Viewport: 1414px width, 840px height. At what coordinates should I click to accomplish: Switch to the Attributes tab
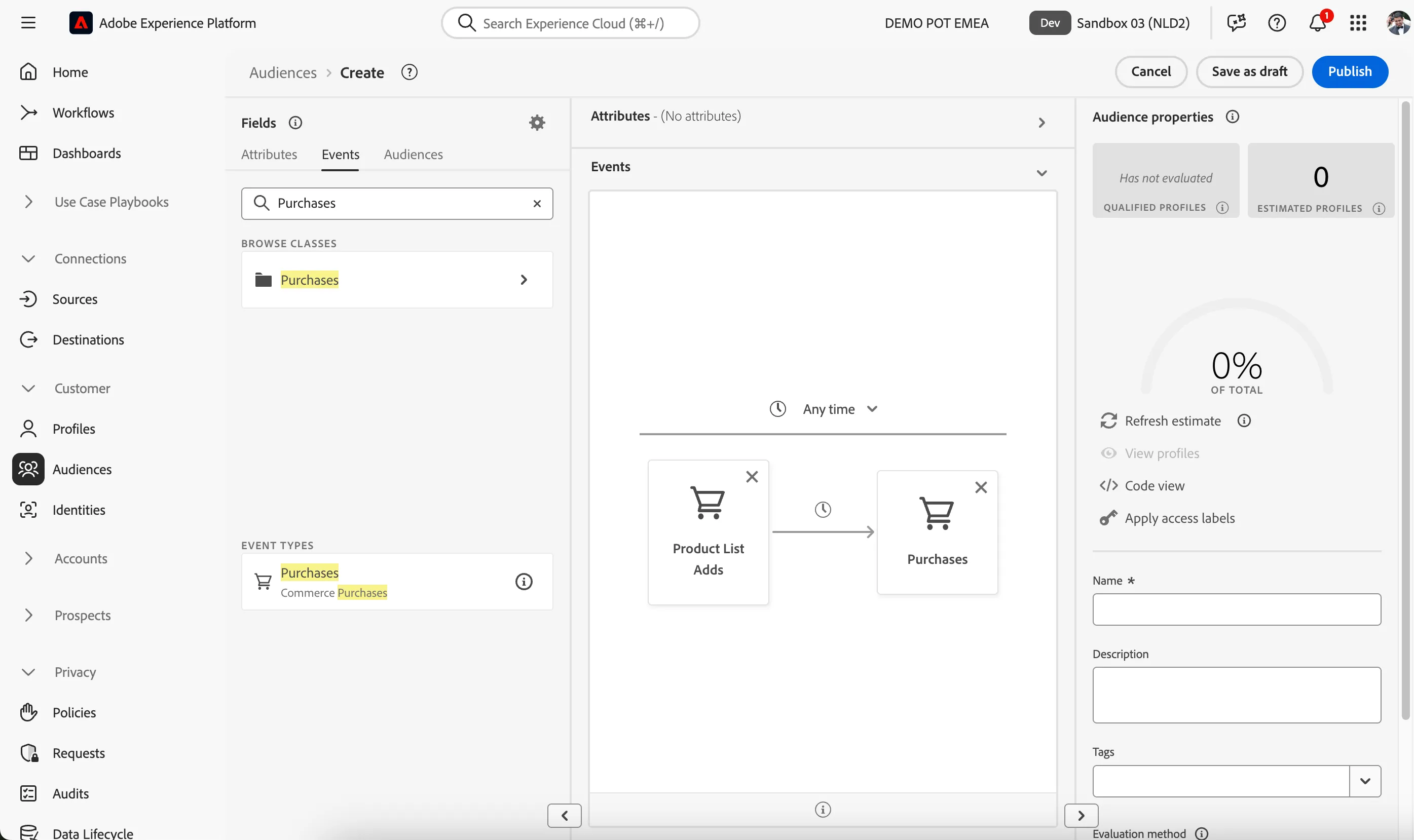[269, 154]
